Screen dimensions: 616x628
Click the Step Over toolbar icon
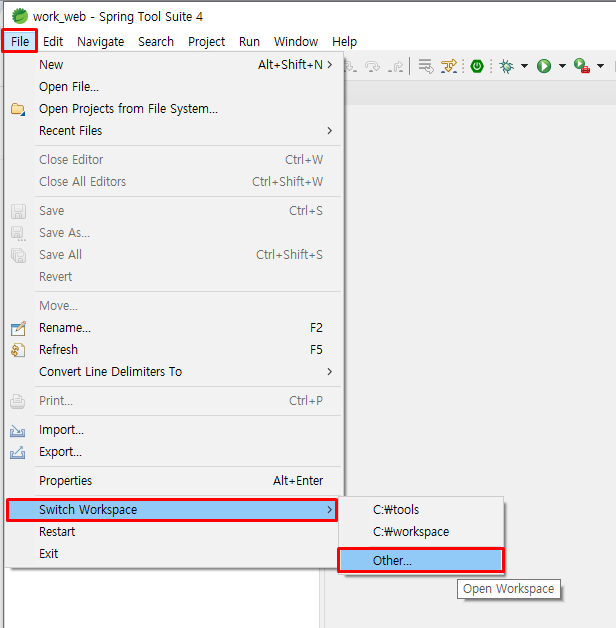372,66
